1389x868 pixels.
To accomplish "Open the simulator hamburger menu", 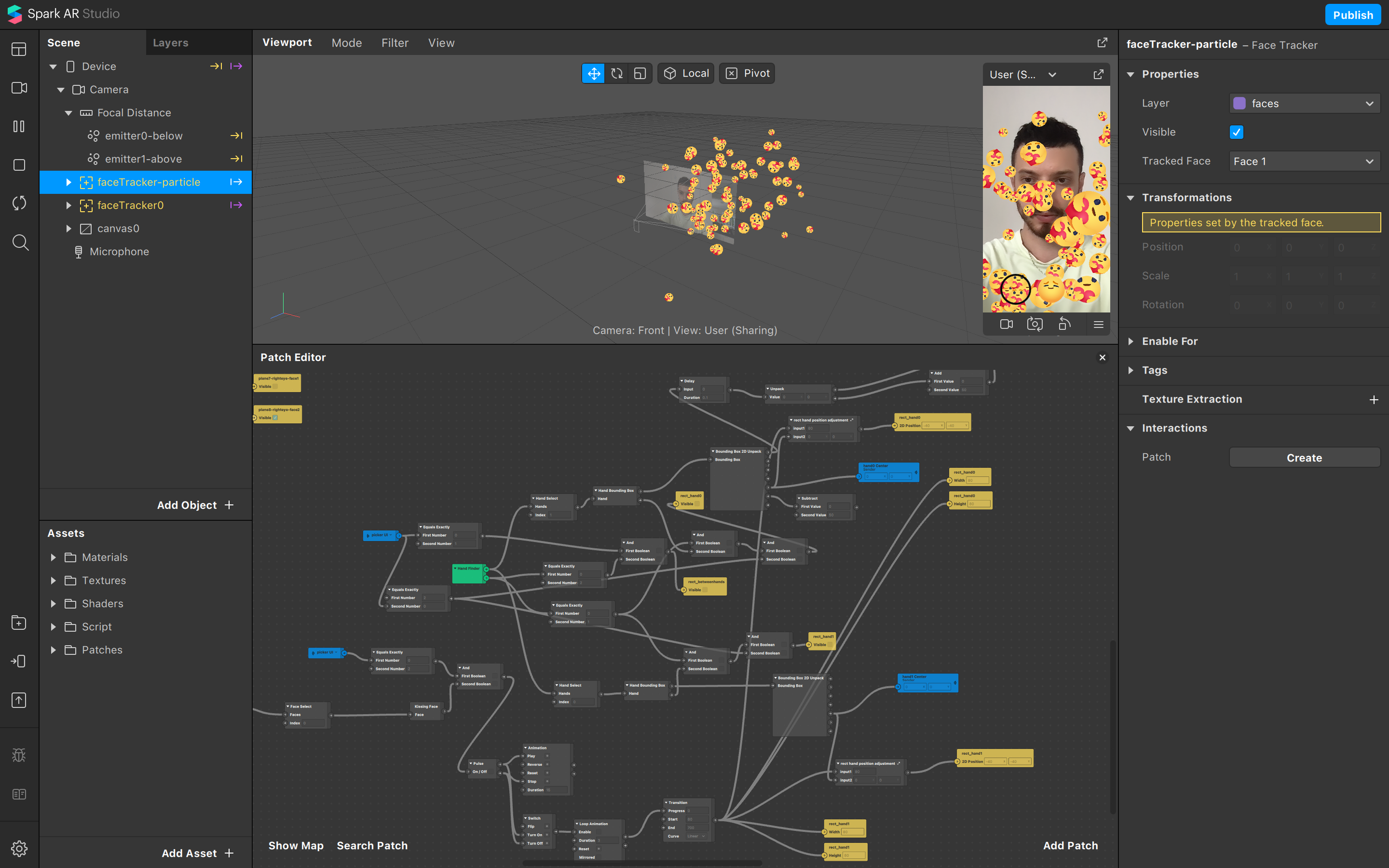I will [1099, 325].
